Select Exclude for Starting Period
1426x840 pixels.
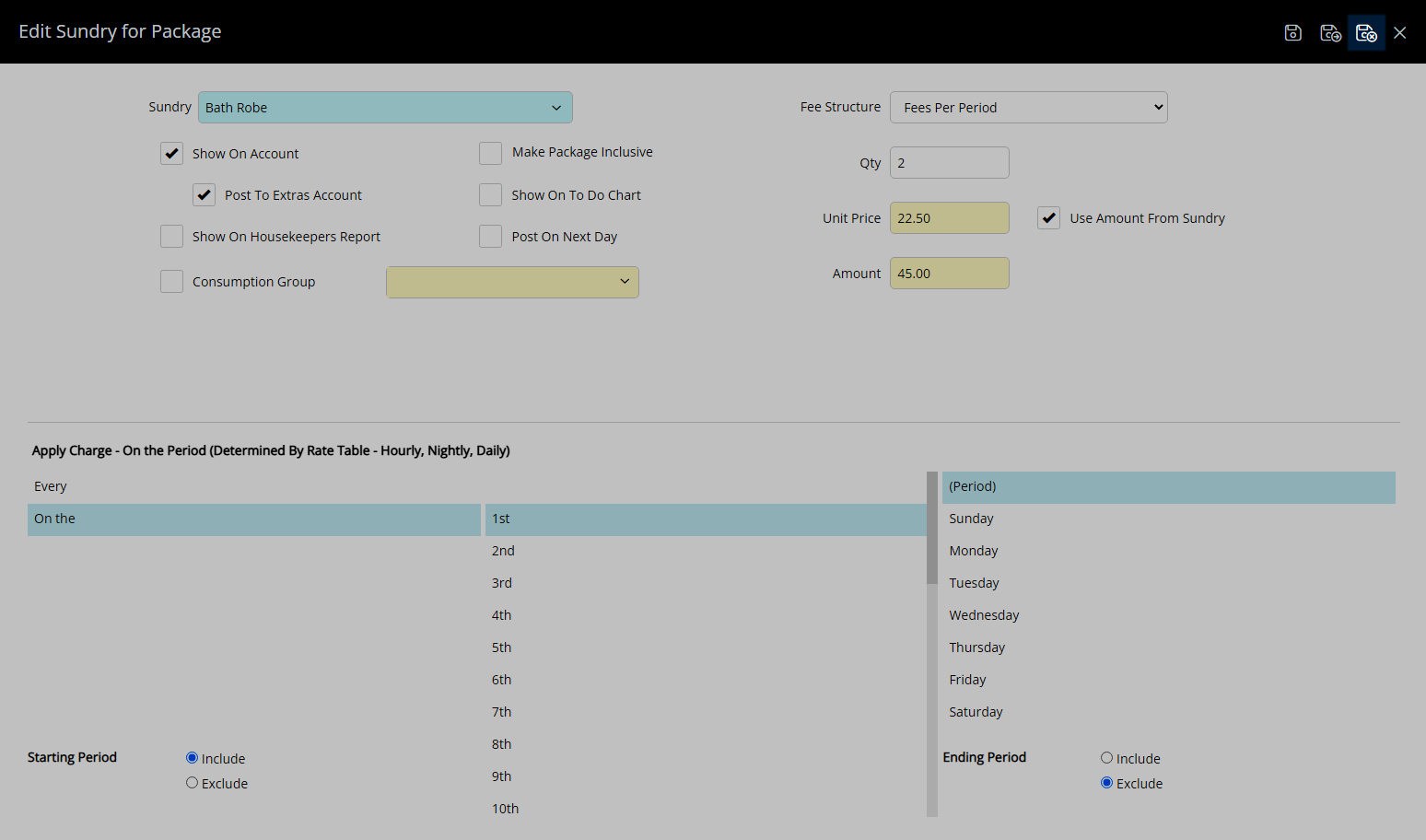pyautogui.click(x=192, y=783)
